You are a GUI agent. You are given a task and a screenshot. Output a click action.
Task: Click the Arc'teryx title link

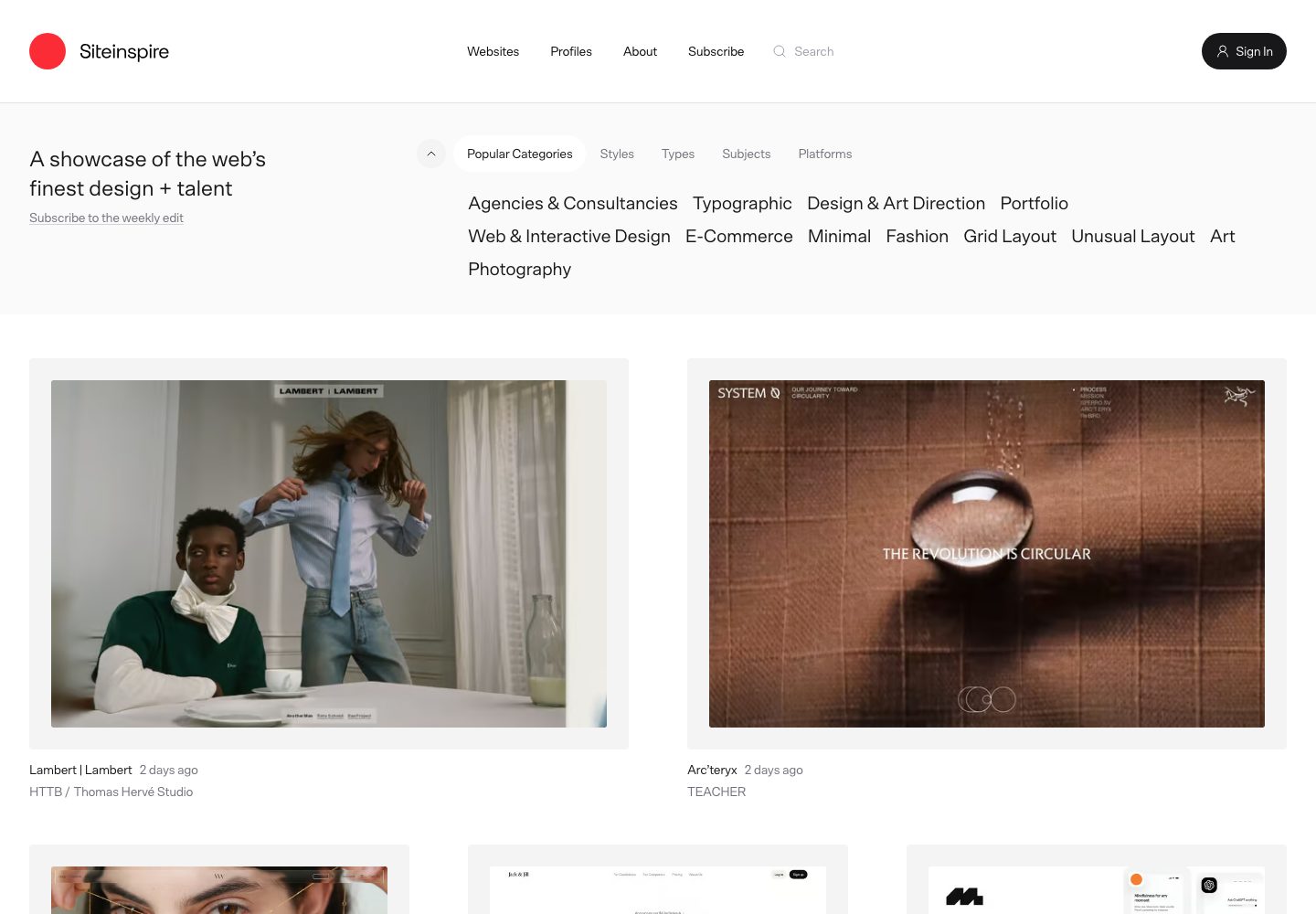point(712,770)
